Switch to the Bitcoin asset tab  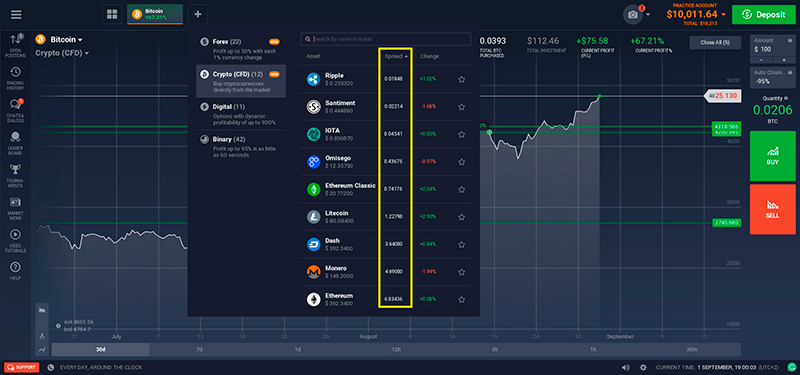[155, 14]
